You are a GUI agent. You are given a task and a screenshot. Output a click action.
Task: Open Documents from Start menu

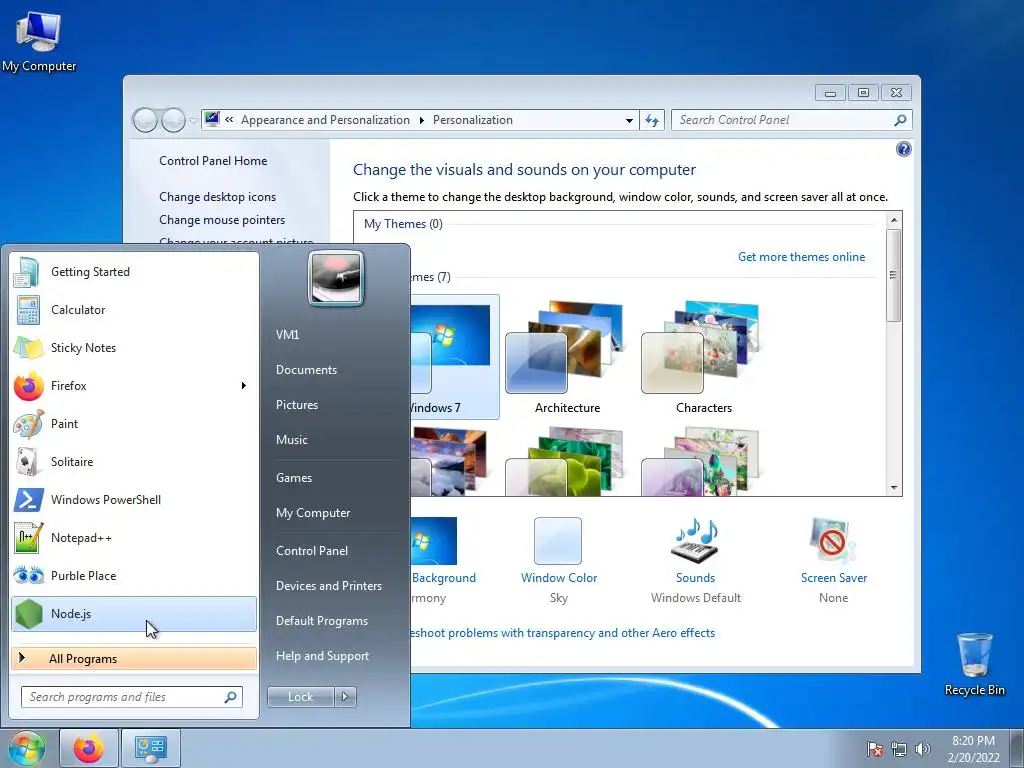306,370
